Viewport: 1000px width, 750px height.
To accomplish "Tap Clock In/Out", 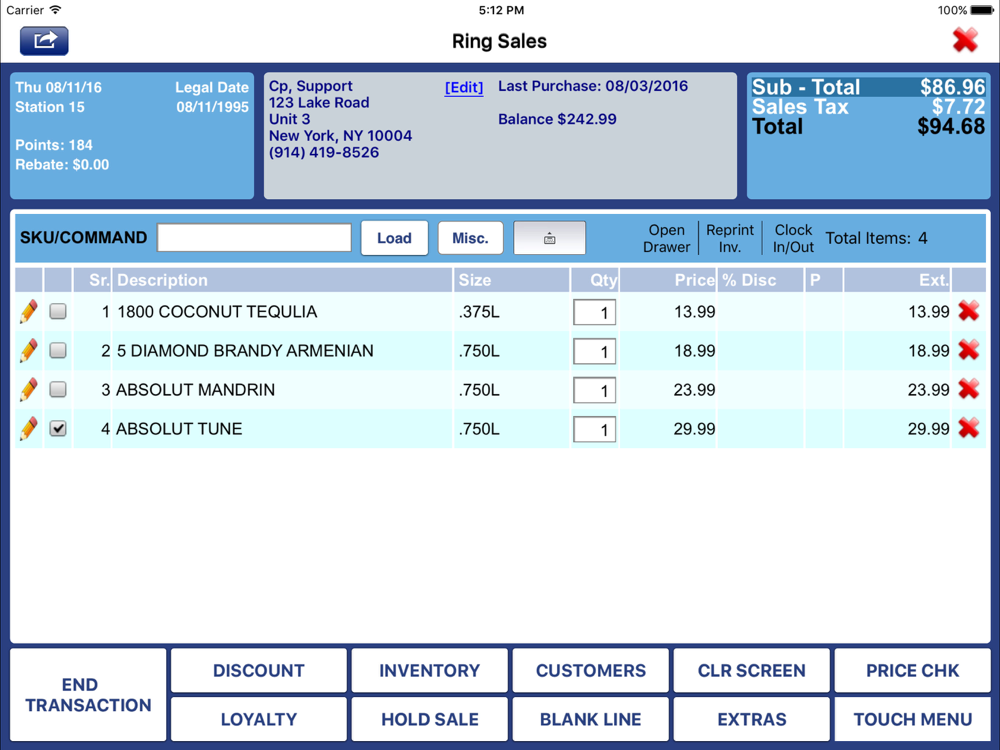I will (x=793, y=238).
